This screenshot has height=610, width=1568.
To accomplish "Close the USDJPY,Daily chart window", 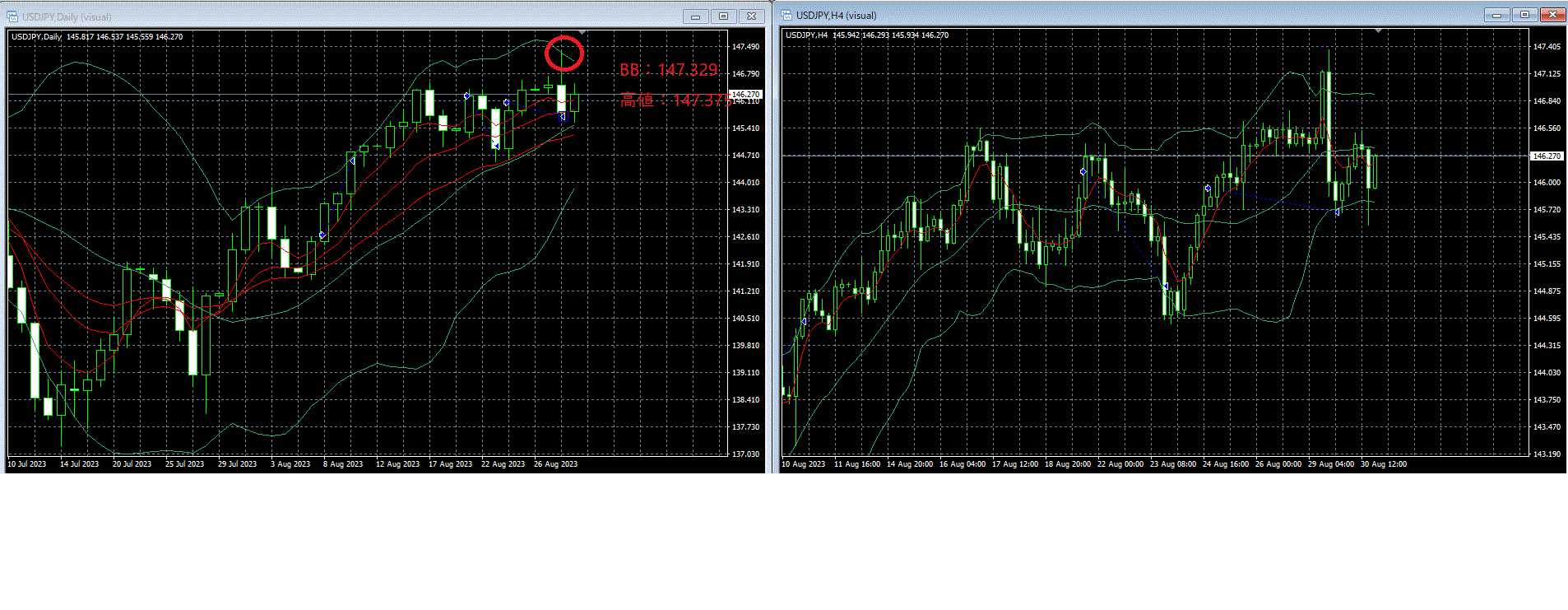I will coord(751,16).
